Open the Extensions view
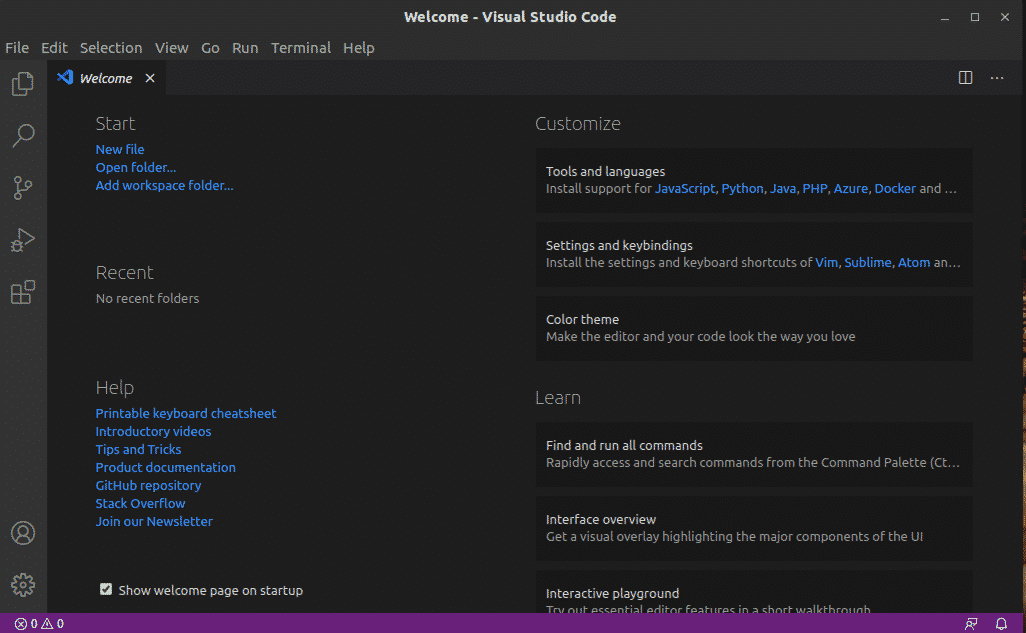1026x633 pixels. 22,292
